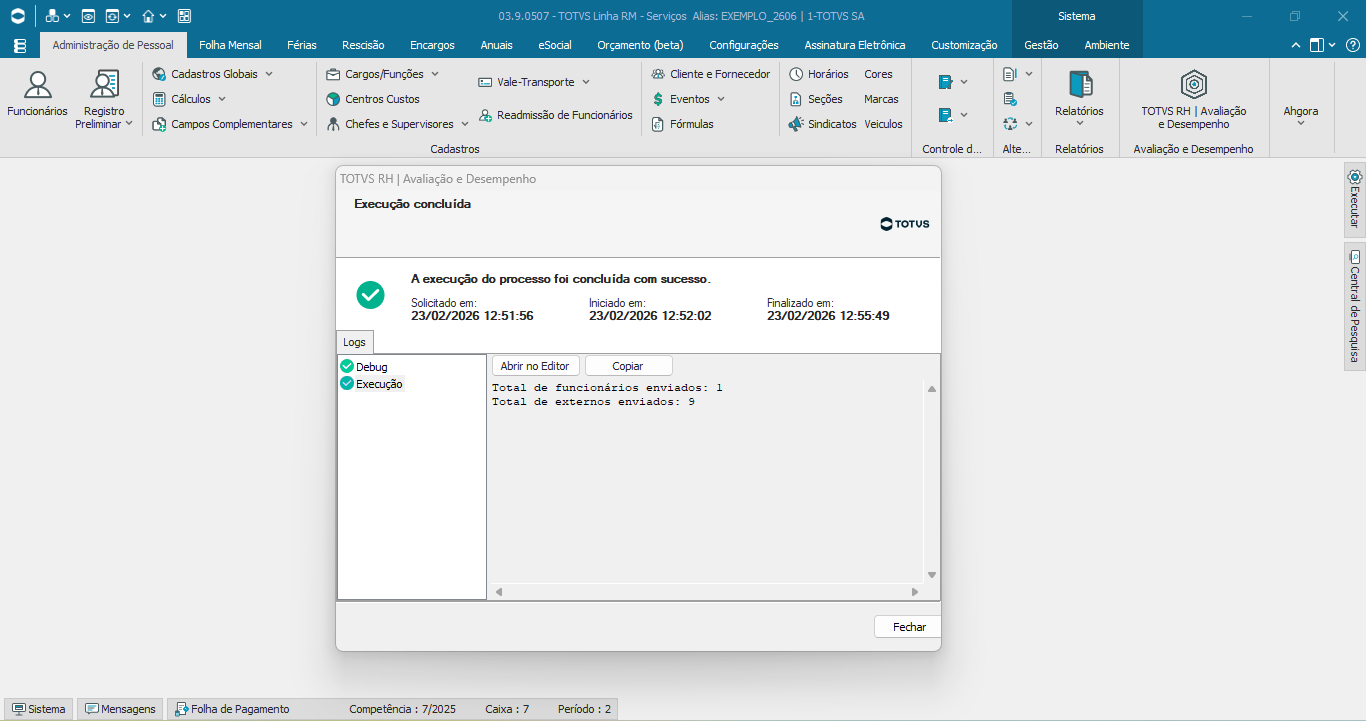The width and height of the screenshot is (1366, 721).
Task: Open Centros Custos from the ribbon
Action: point(373,99)
